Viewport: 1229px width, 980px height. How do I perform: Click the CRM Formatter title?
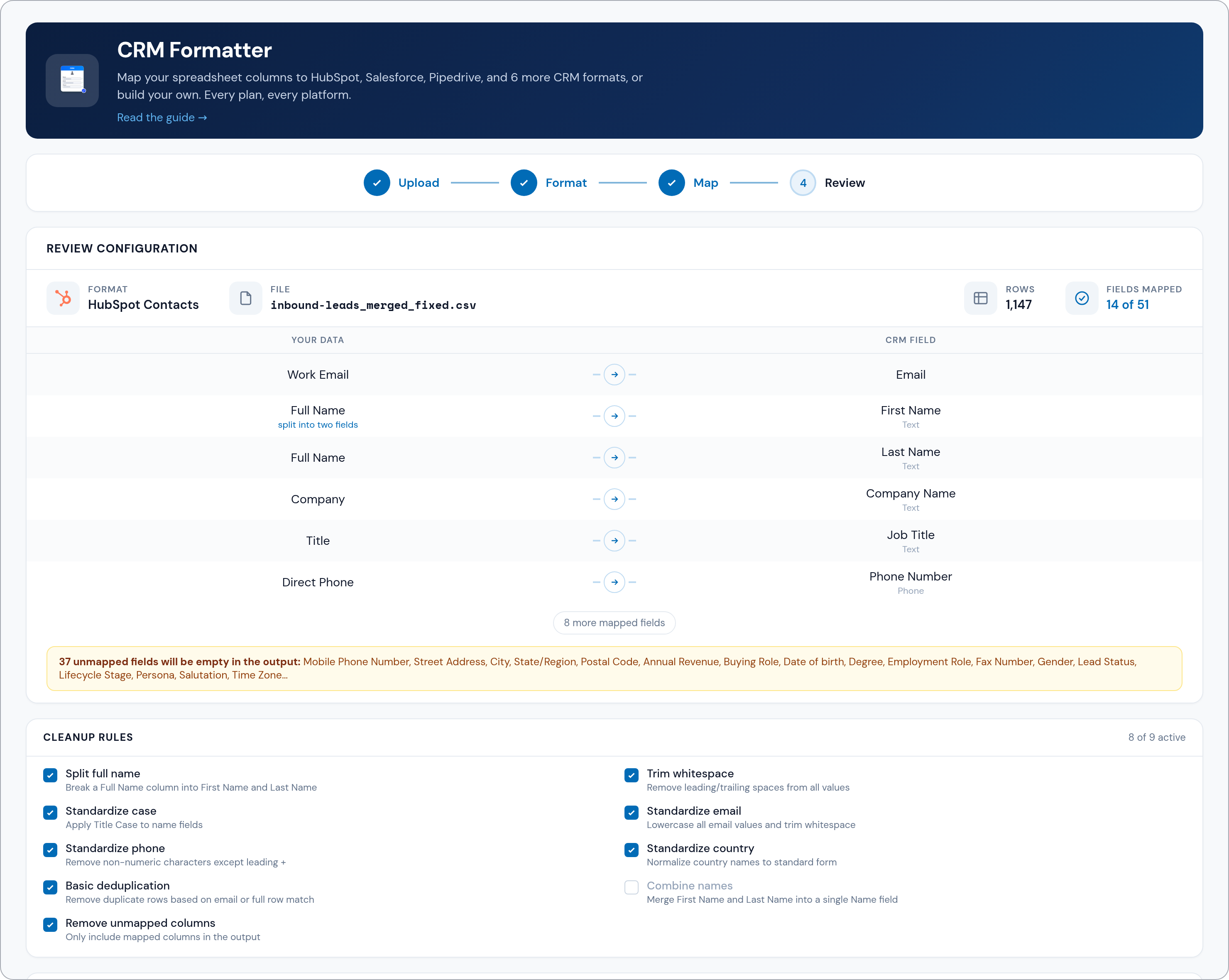tap(194, 50)
